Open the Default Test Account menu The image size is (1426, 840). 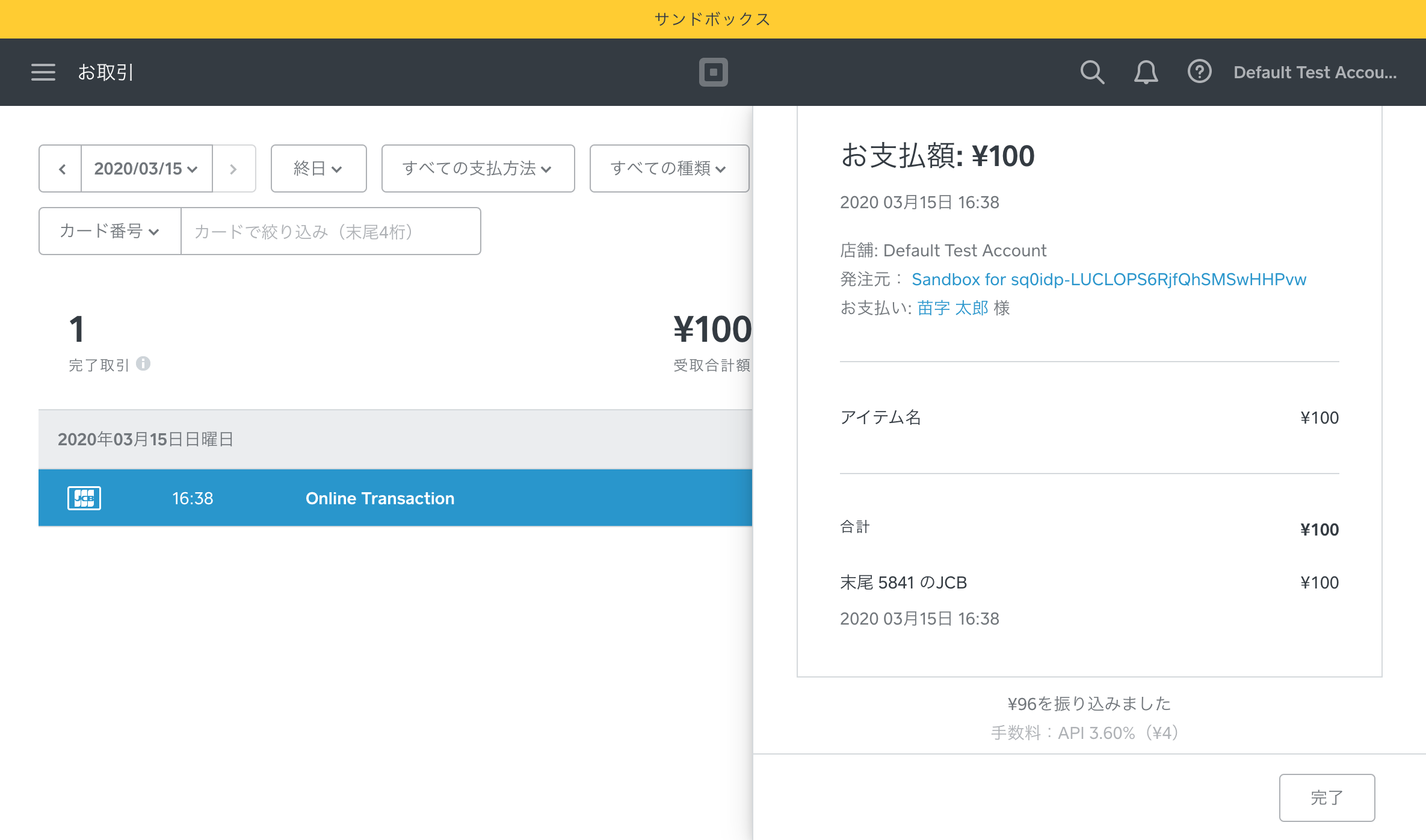[1315, 72]
